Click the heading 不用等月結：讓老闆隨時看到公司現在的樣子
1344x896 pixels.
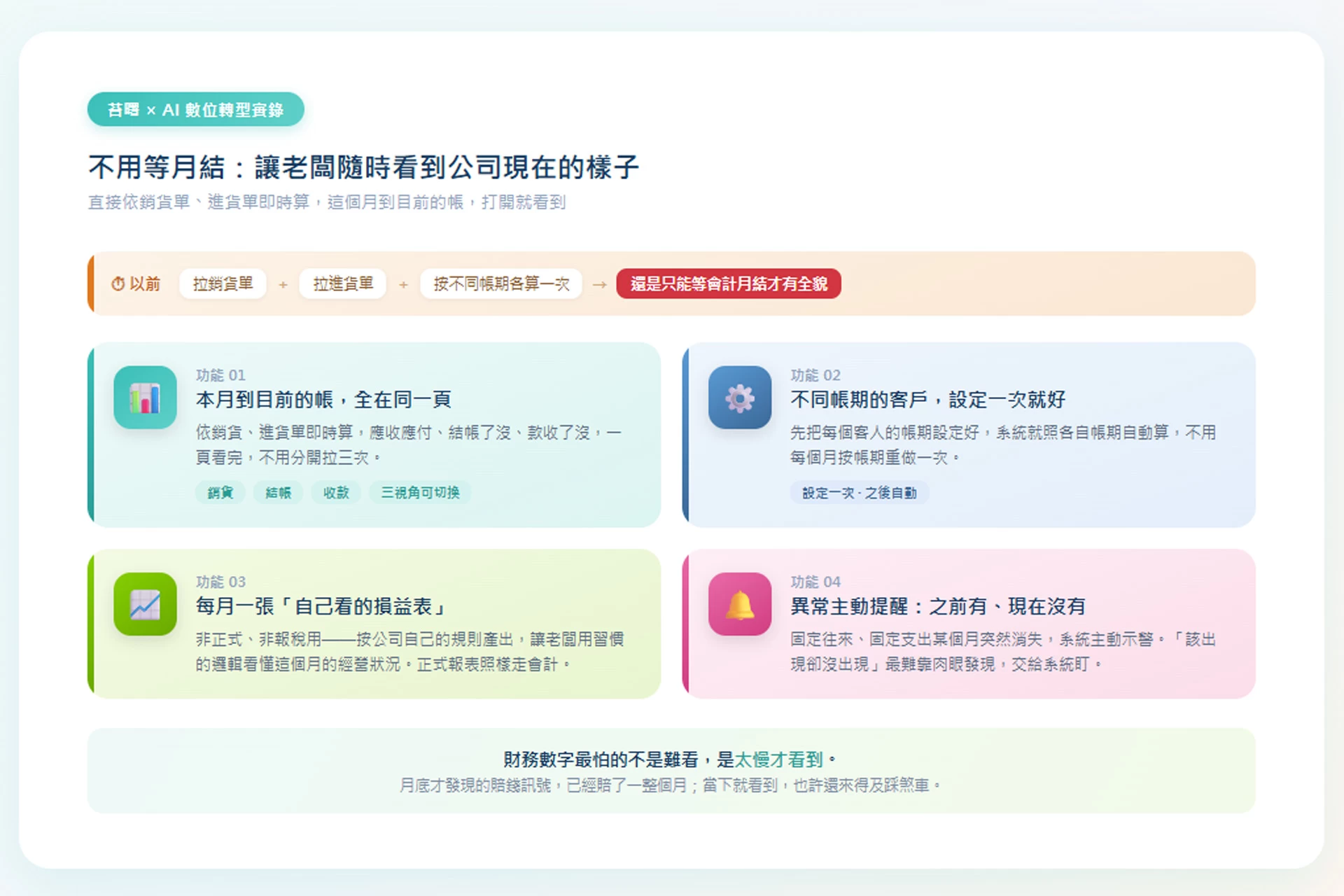pos(363,167)
